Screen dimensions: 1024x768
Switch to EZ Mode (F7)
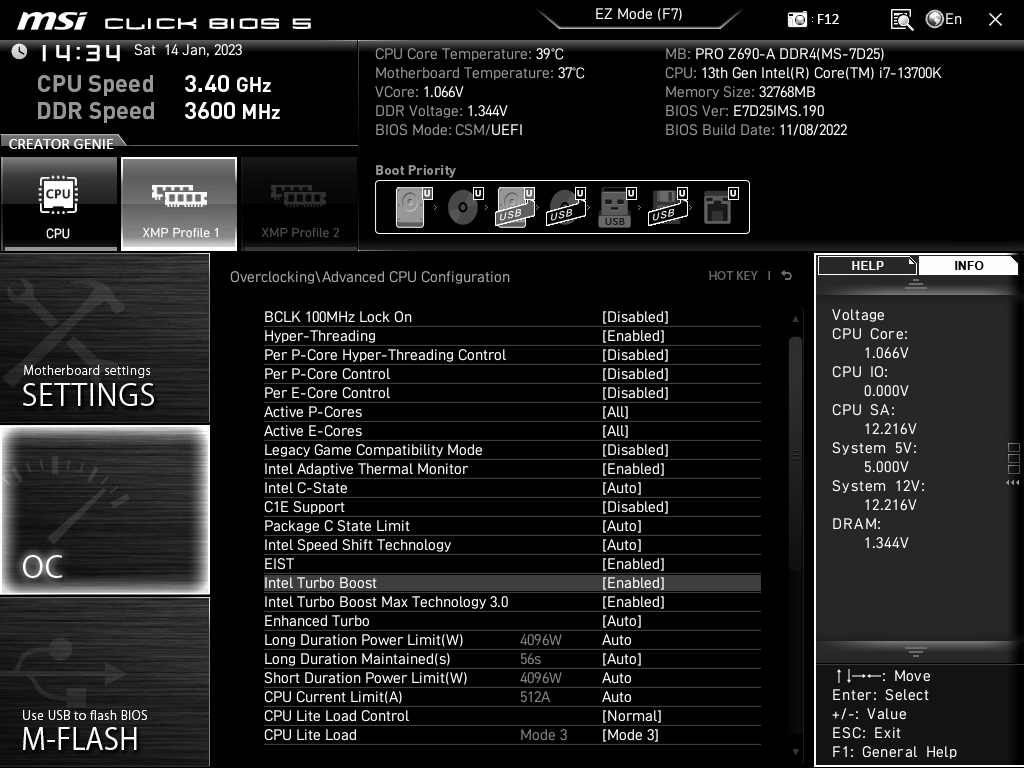639,14
